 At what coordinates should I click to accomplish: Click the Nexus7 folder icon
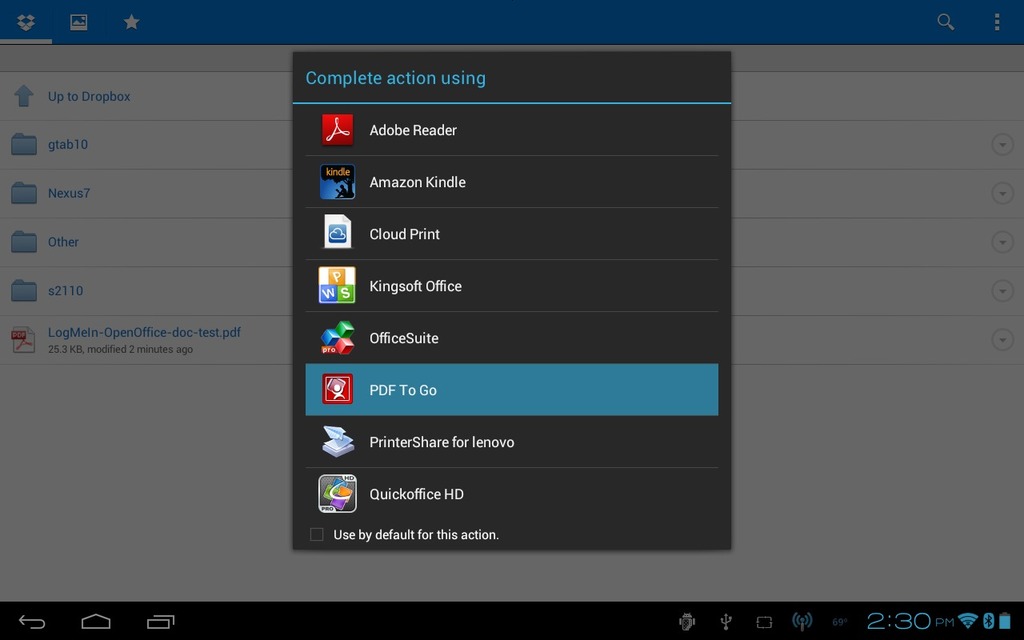click(24, 193)
